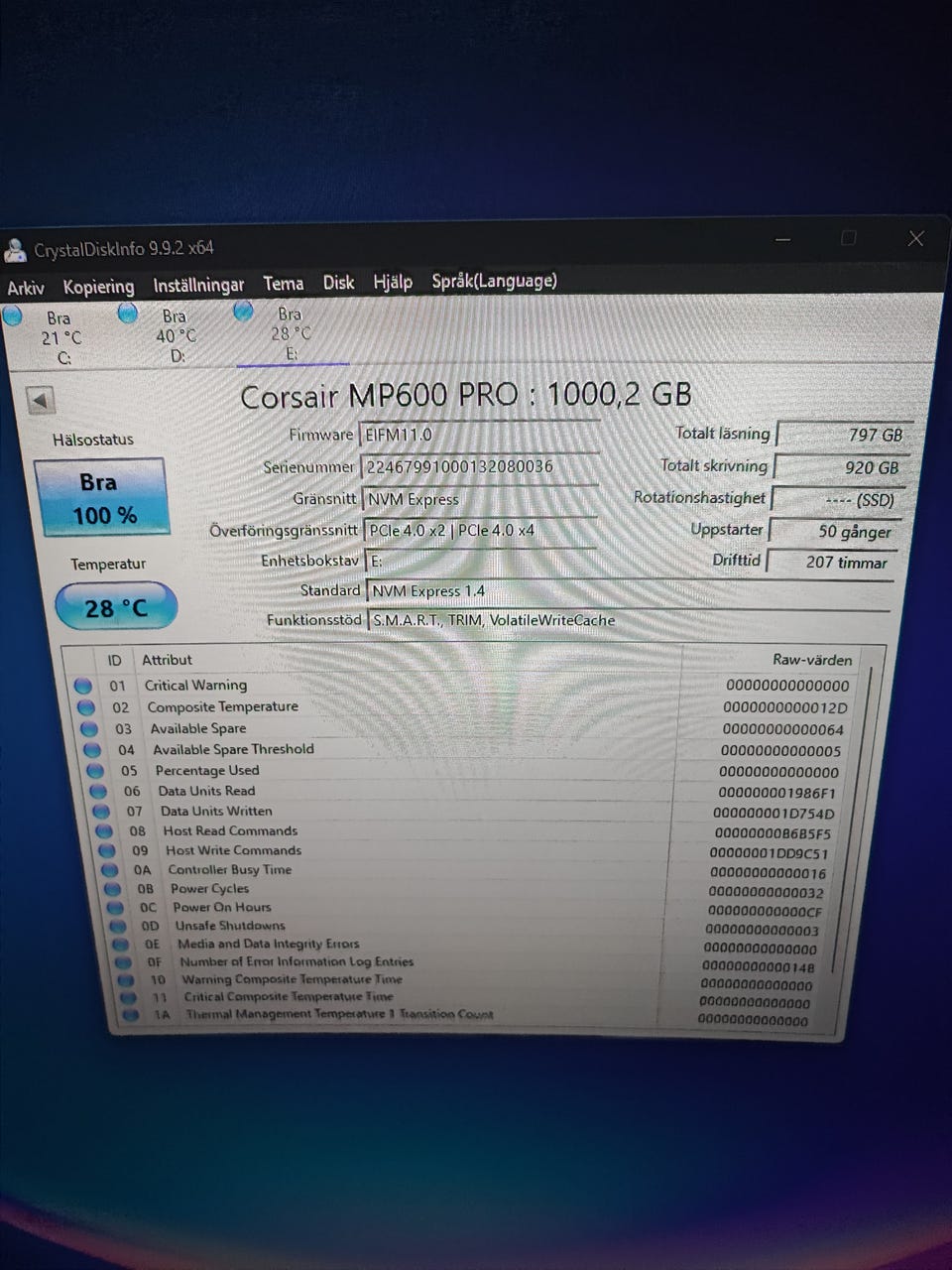This screenshot has width=952, height=1270.
Task: Open the Disk menu
Action: coord(338,283)
